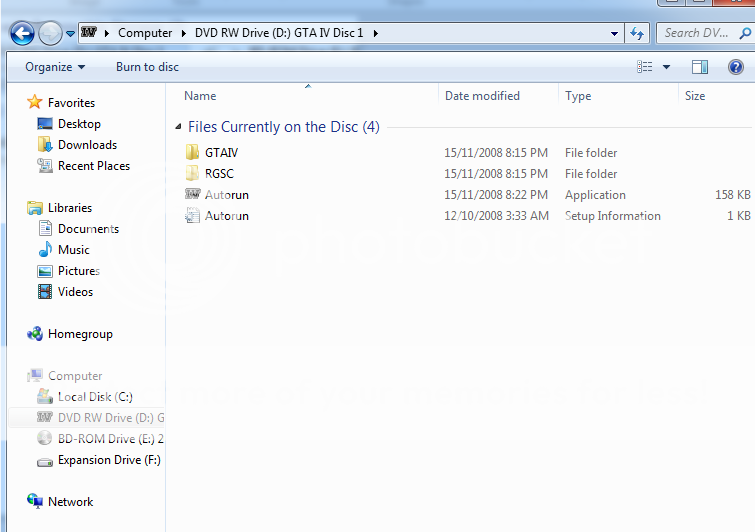Click the Change your view icon
Screen dimensions: 755x532
point(645,67)
